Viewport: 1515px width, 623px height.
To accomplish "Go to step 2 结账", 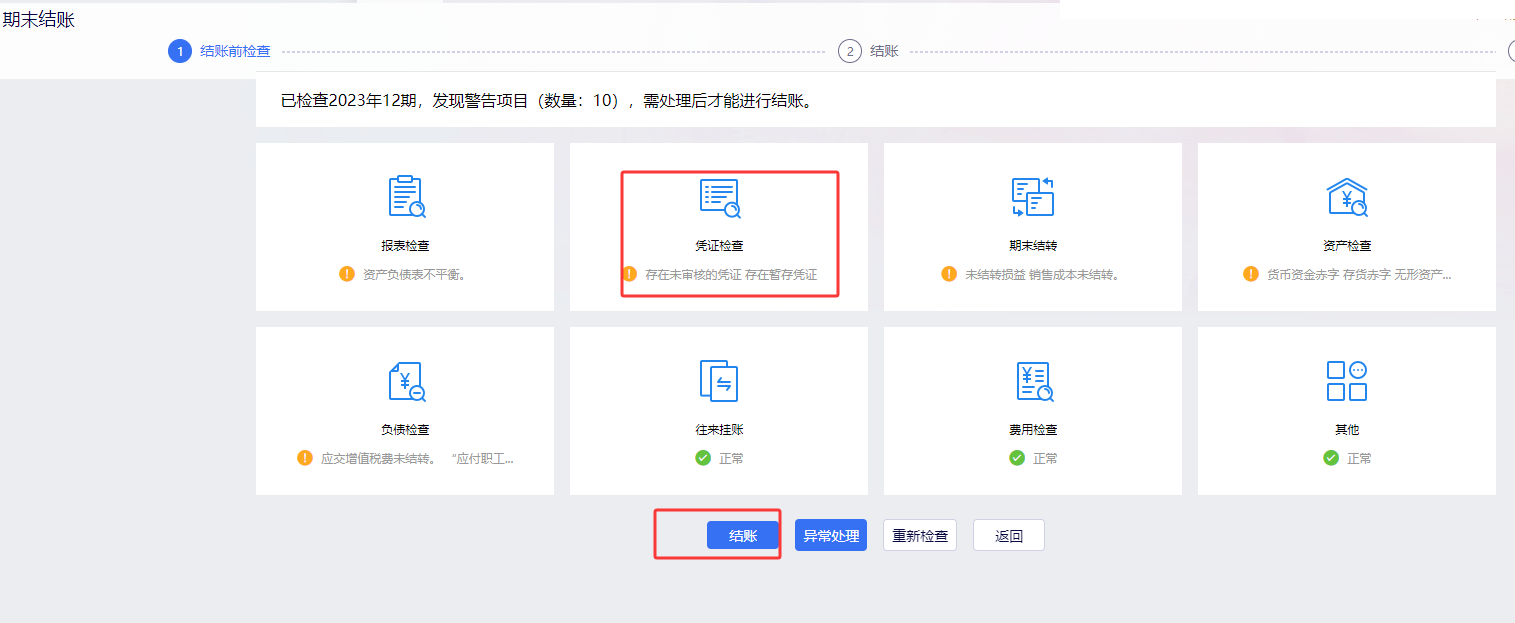I will coord(868,51).
